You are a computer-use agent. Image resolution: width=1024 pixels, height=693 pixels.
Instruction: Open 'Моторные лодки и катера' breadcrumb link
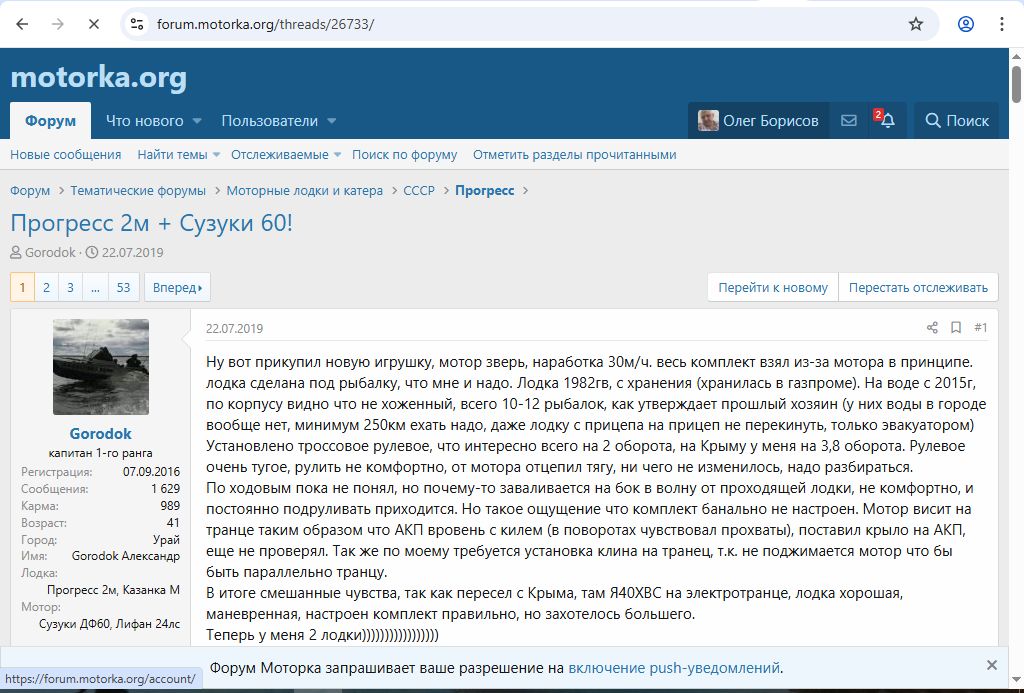pyautogui.click(x=304, y=191)
